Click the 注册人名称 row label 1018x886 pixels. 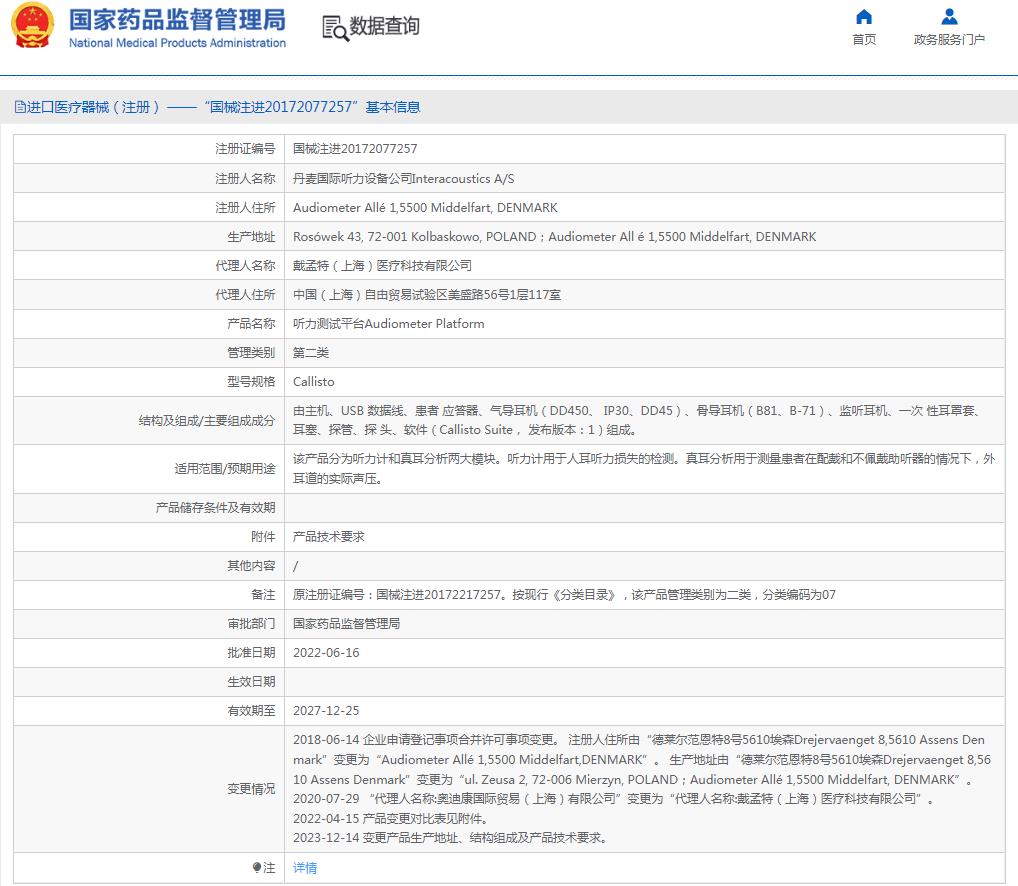tap(245, 178)
